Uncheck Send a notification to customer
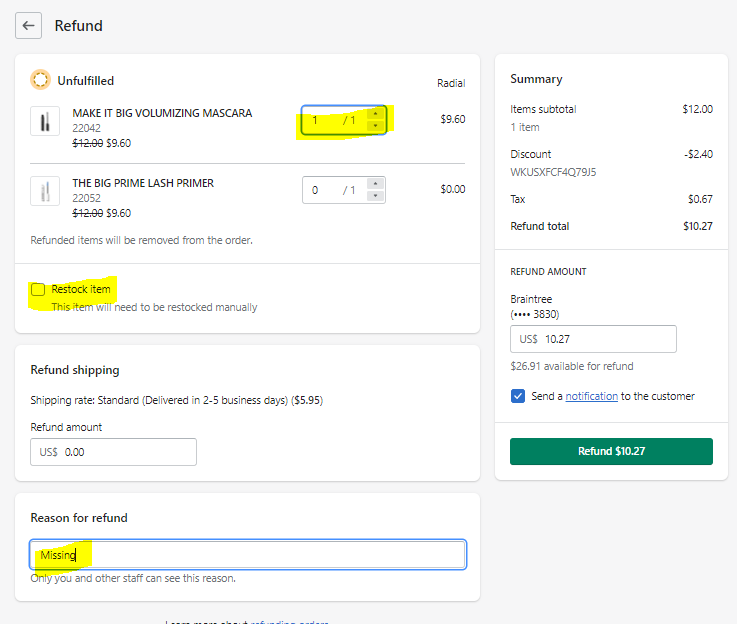The width and height of the screenshot is (737, 624). (x=517, y=396)
